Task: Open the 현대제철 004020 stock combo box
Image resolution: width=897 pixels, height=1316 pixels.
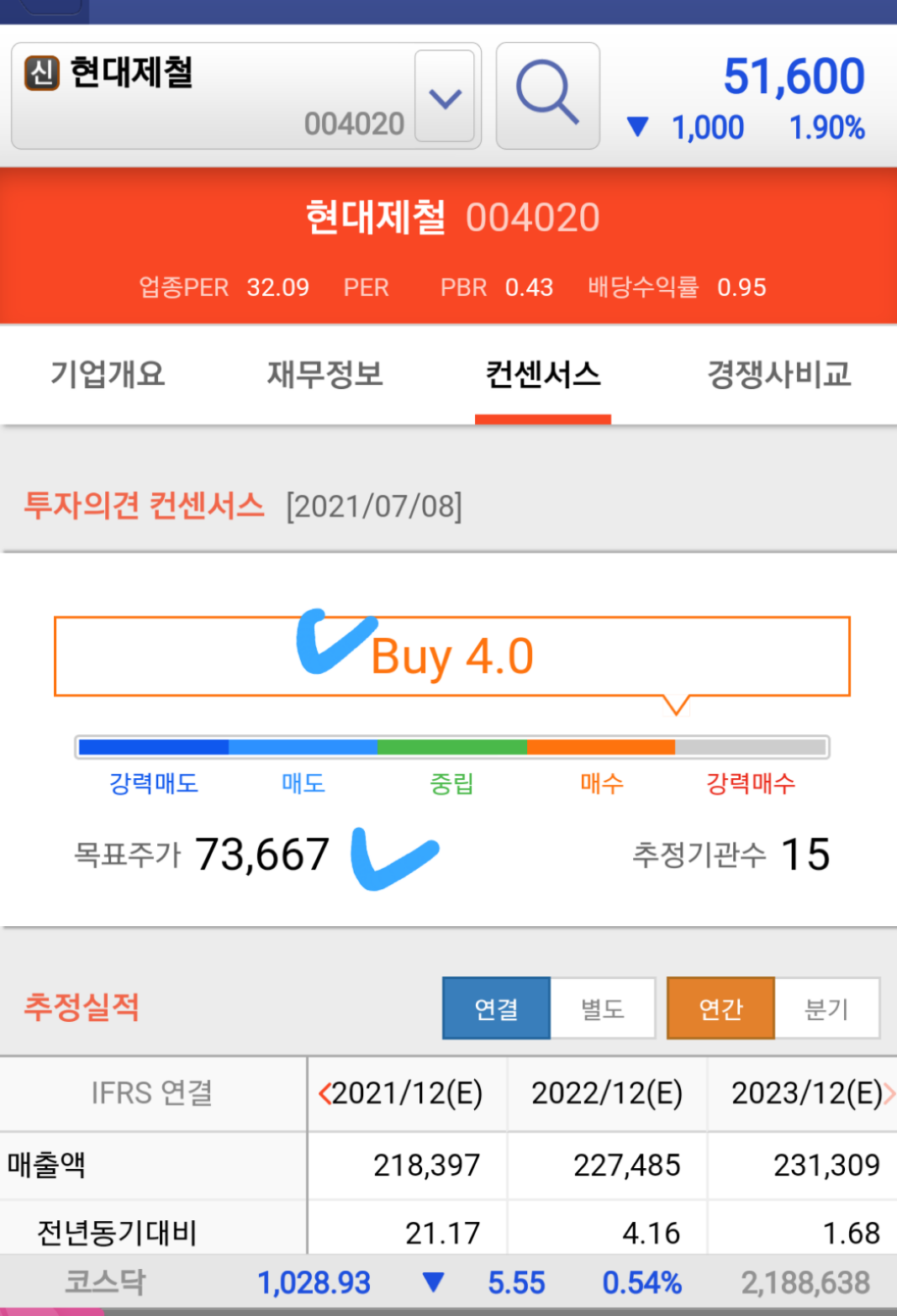Action: click(245, 96)
